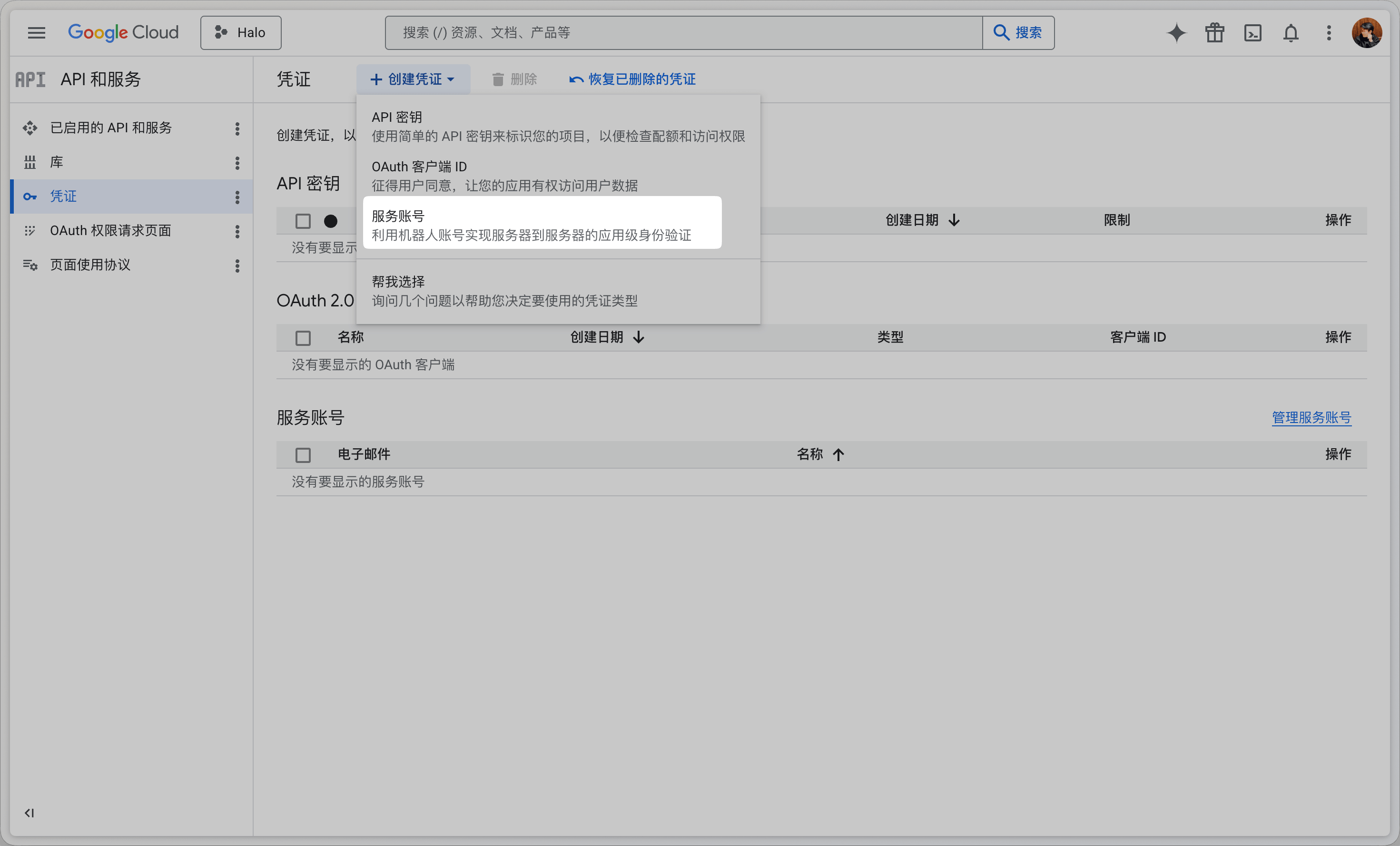1400x846 pixels.
Task: Tick the API 密钥 table select-all checkbox
Action: 303,221
